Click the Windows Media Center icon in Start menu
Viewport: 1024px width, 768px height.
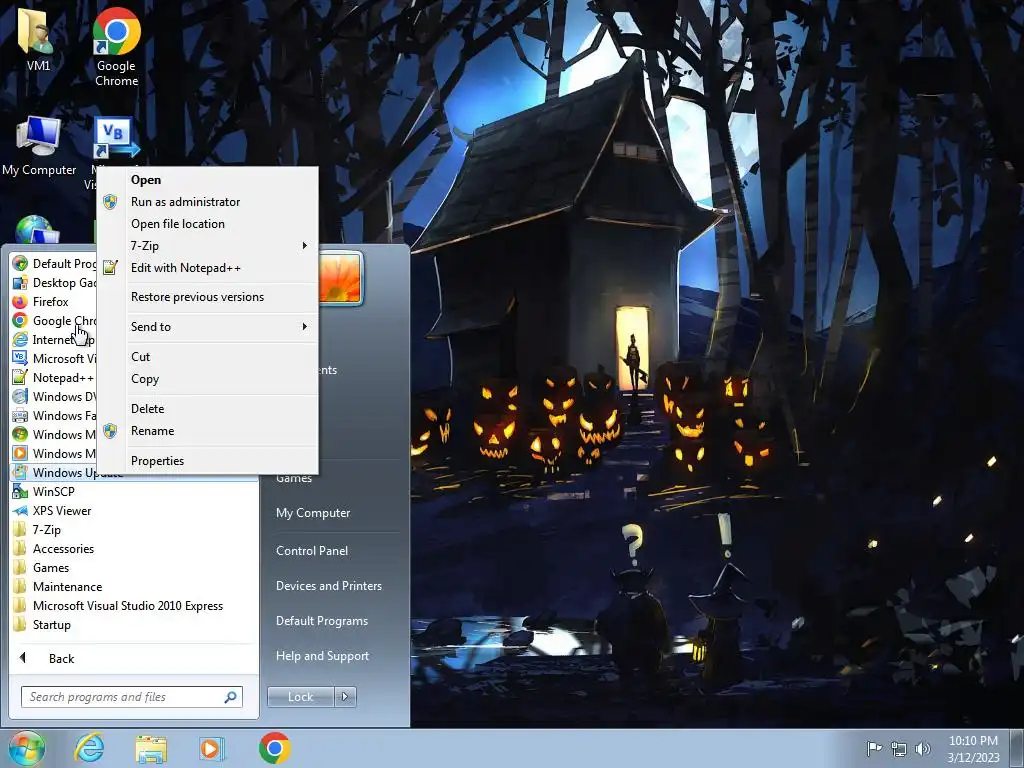click(x=20, y=434)
